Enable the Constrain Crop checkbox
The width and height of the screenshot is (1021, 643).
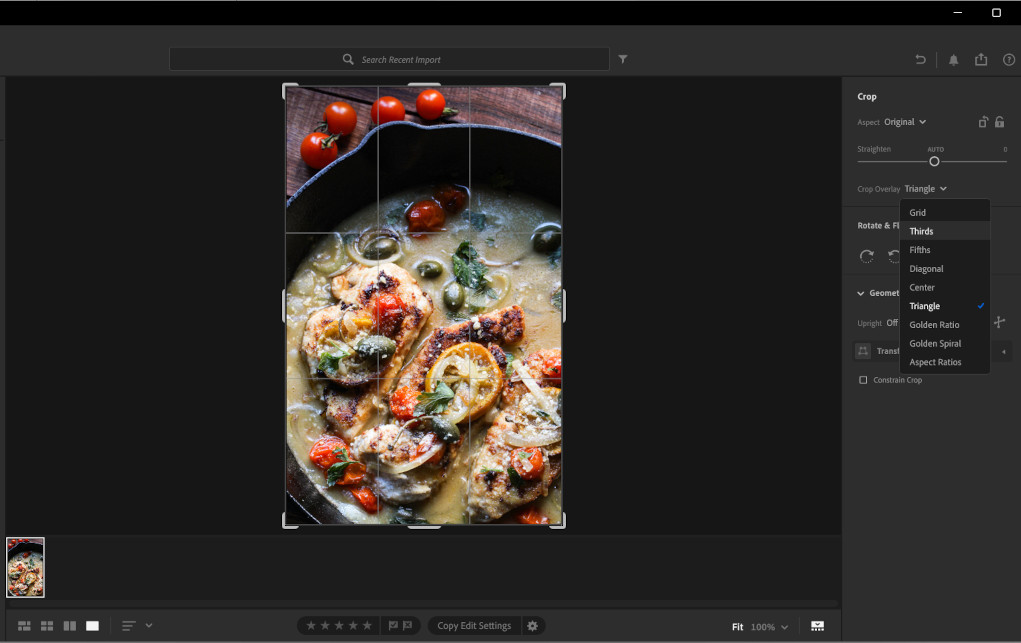point(864,380)
